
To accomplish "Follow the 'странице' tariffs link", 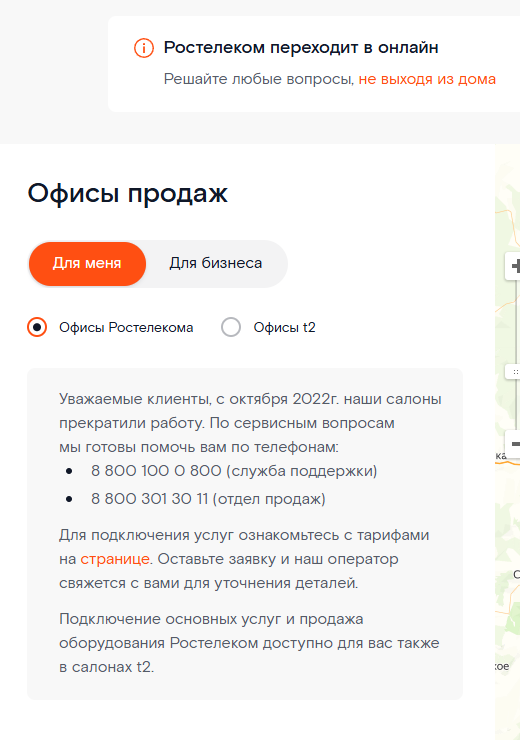I will tap(115, 559).
